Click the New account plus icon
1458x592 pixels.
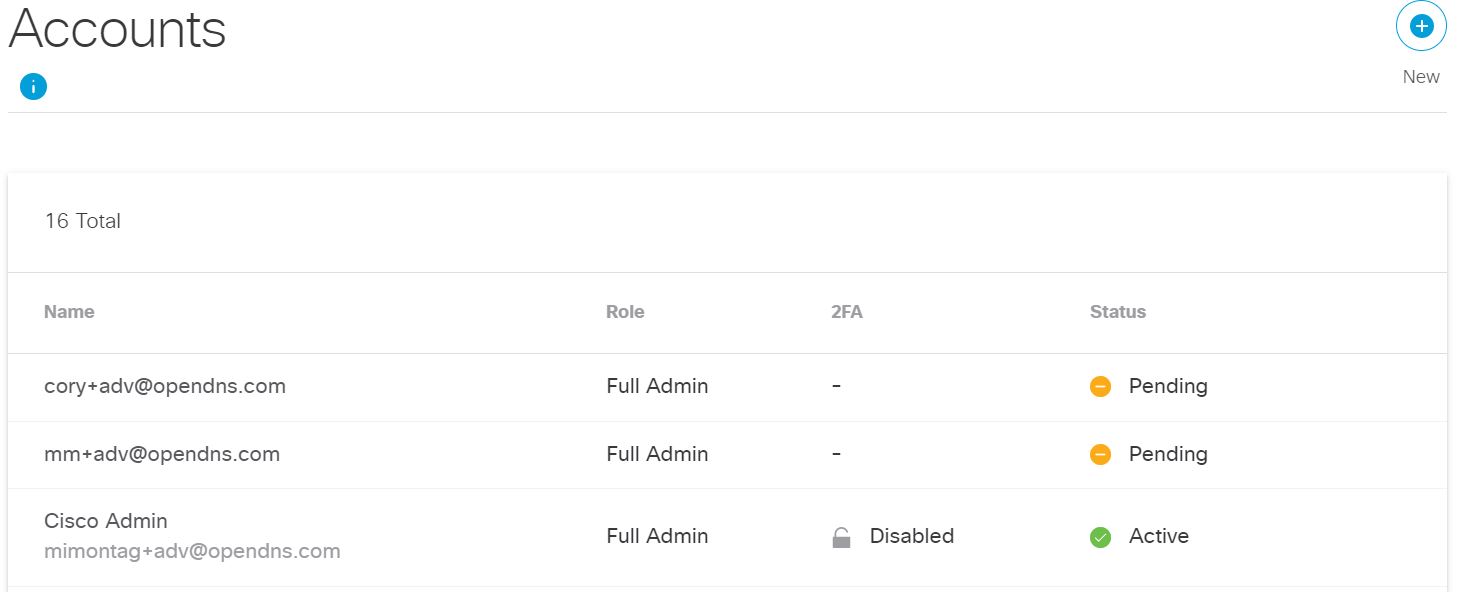click(1421, 26)
